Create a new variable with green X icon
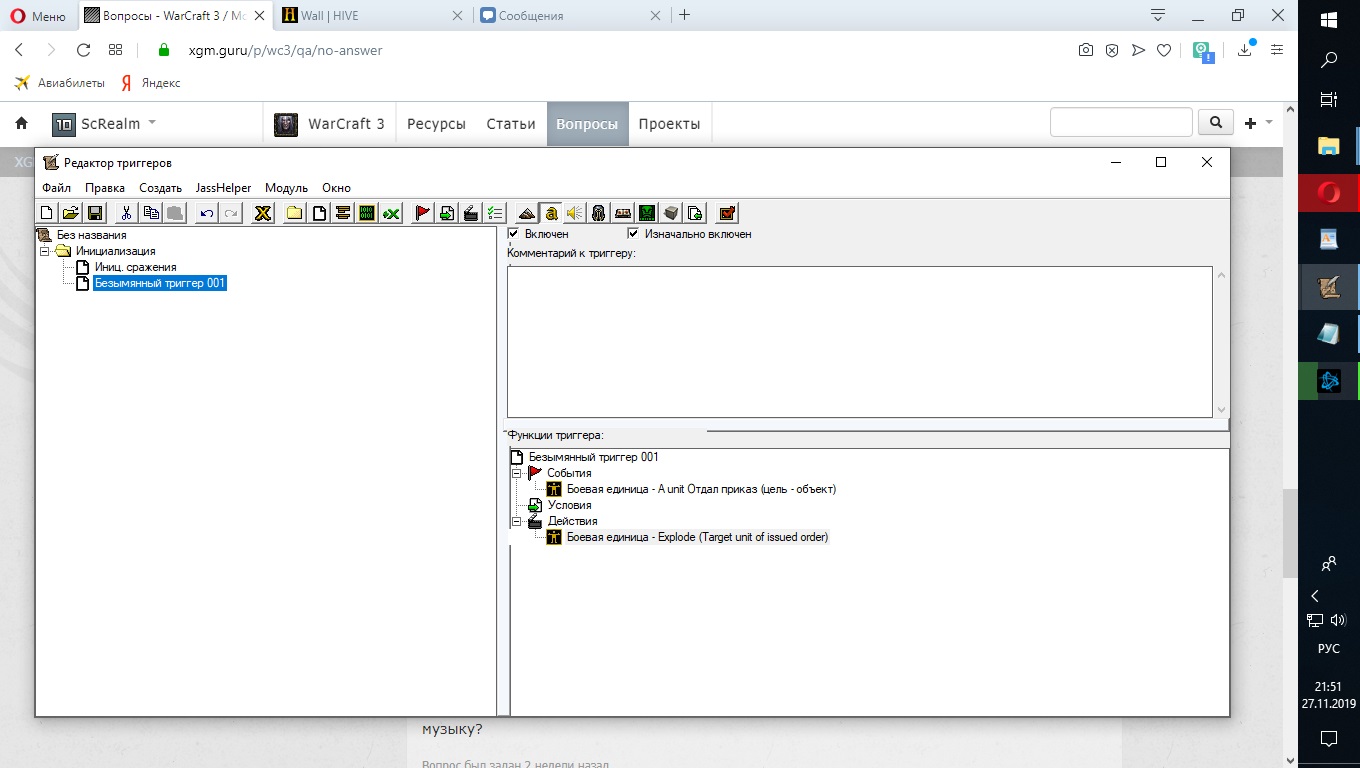1360x768 pixels. [x=391, y=212]
